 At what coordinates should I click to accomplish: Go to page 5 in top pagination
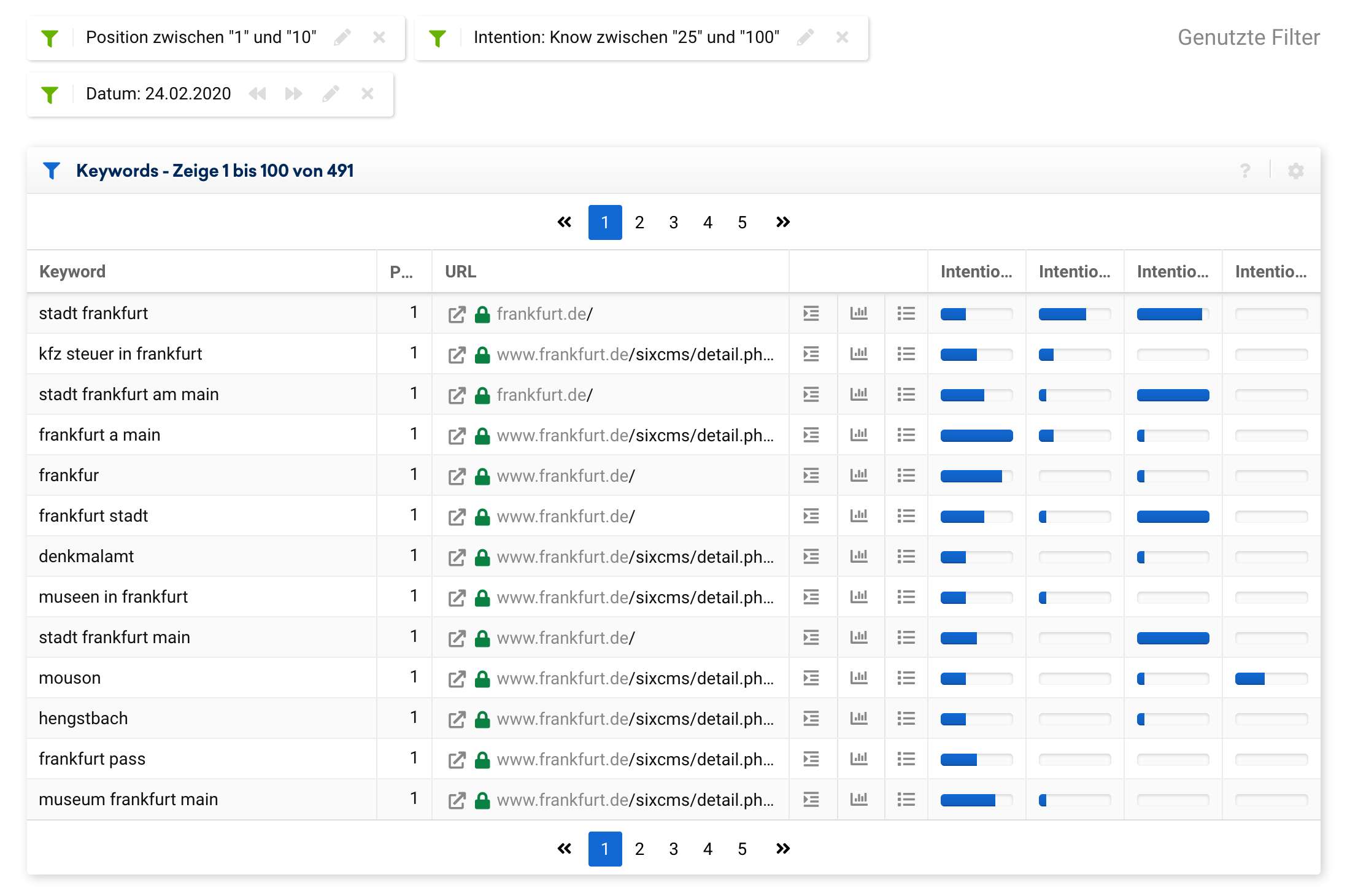(x=742, y=222)
